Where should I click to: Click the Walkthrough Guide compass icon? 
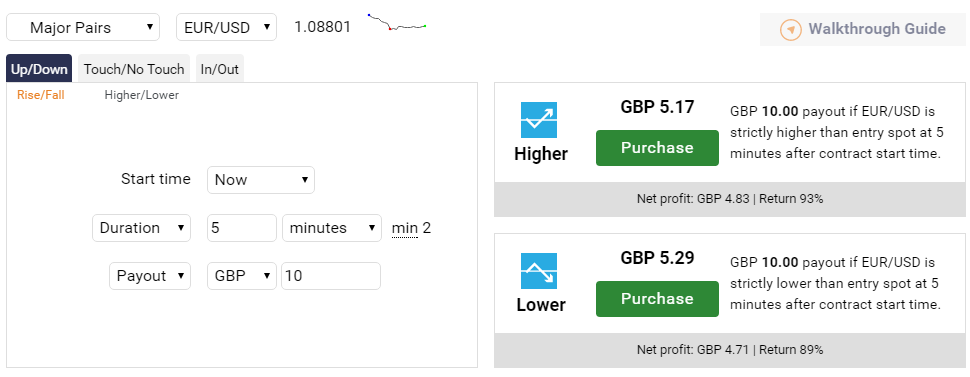click(791, 29)
